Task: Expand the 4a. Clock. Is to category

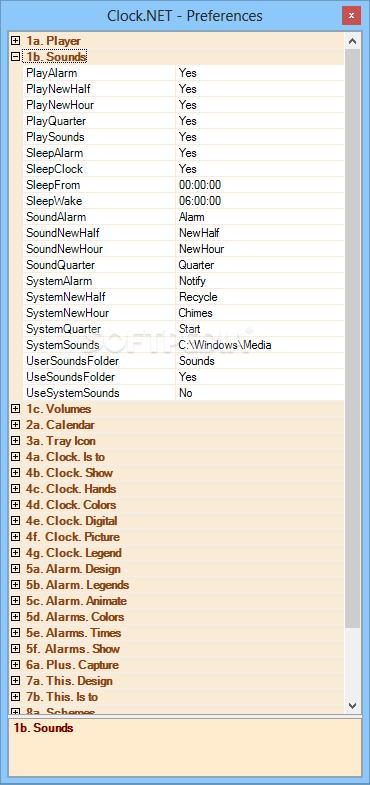Action: tap(16, 457)
